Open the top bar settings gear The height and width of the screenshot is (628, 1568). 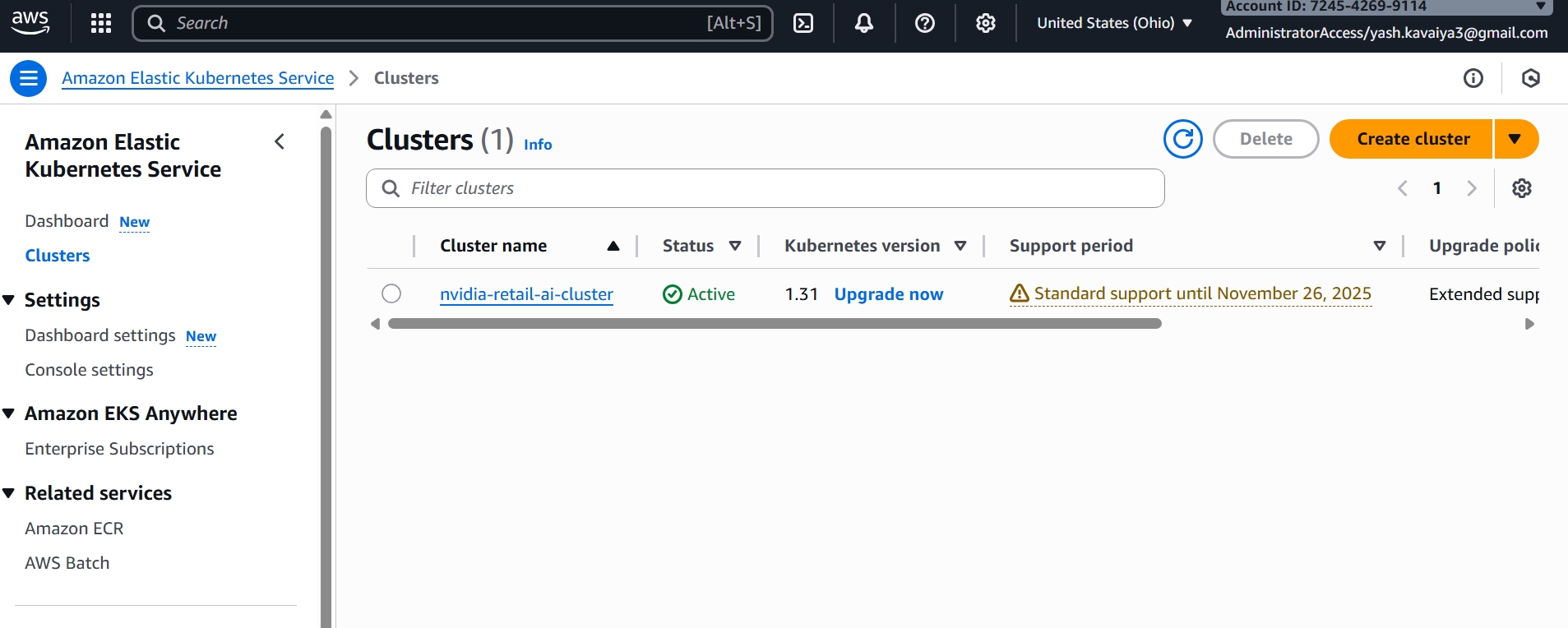(986, 23)
